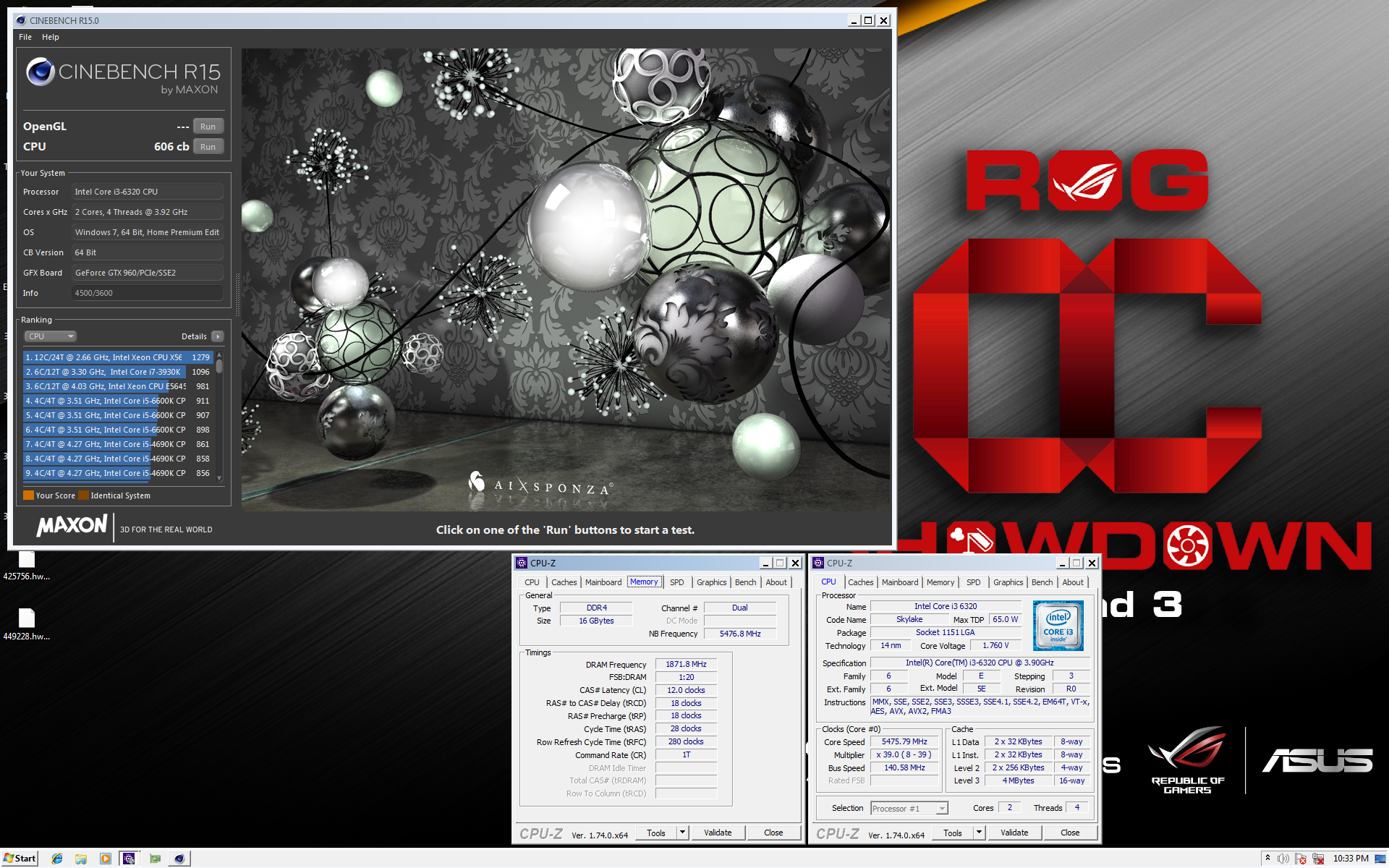Click Validate in the Memory CPU-Z window
1389x868 pixels.
718,833
